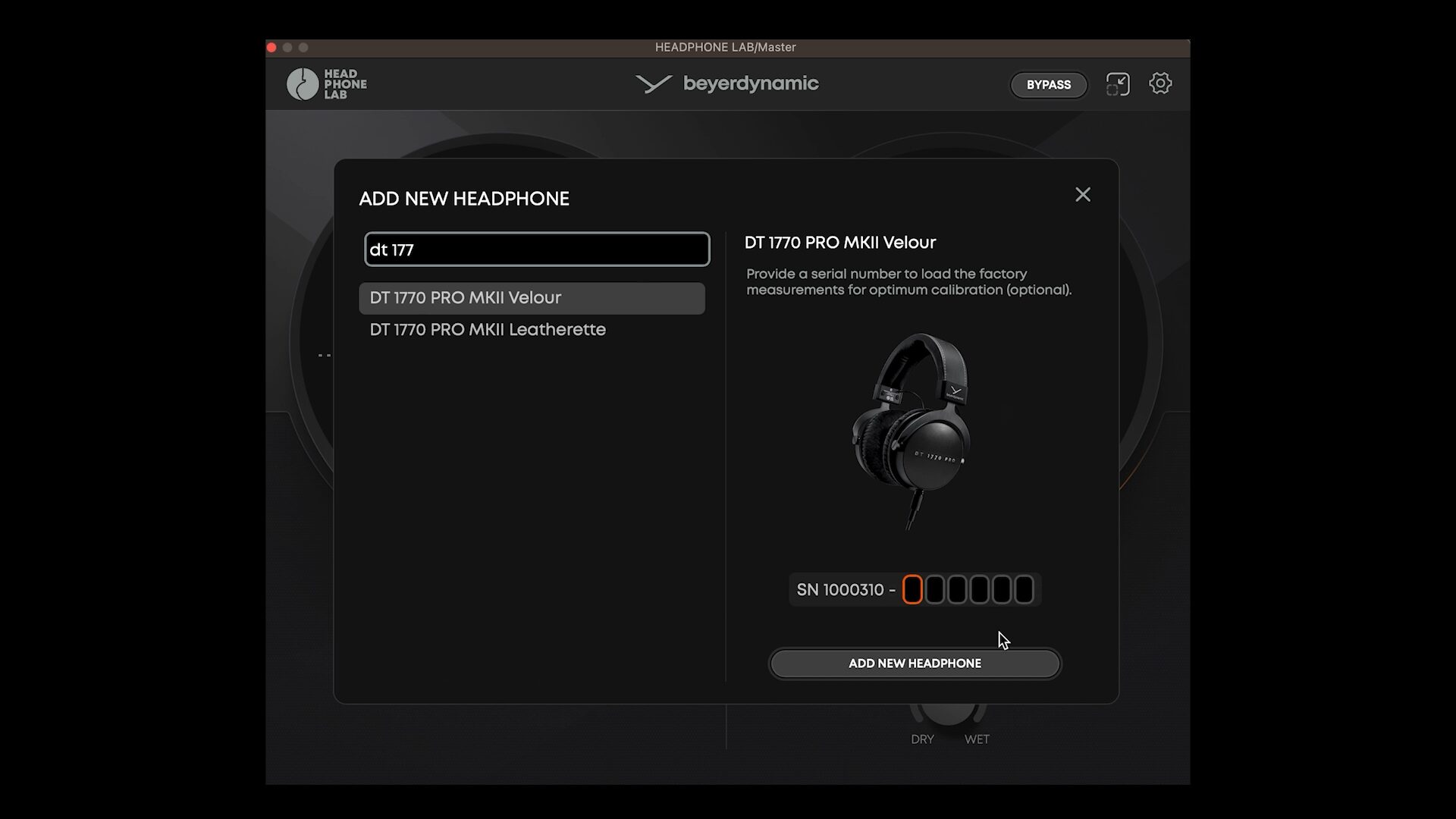Focus the fourth serial number digit box
The image size is (1456, 819).
point(979,589)
